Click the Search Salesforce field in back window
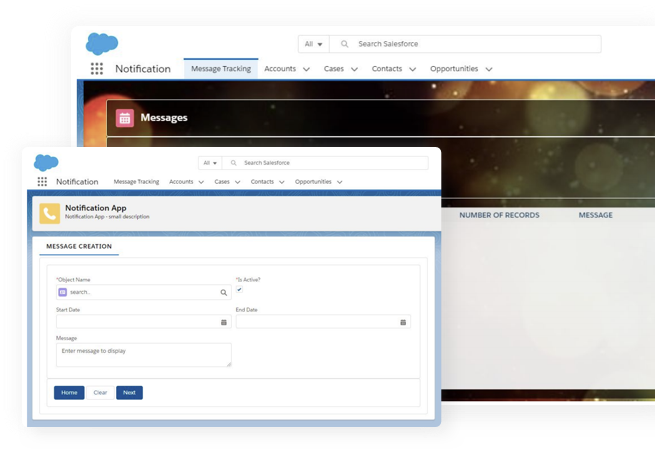 click(x=470, y=44)
